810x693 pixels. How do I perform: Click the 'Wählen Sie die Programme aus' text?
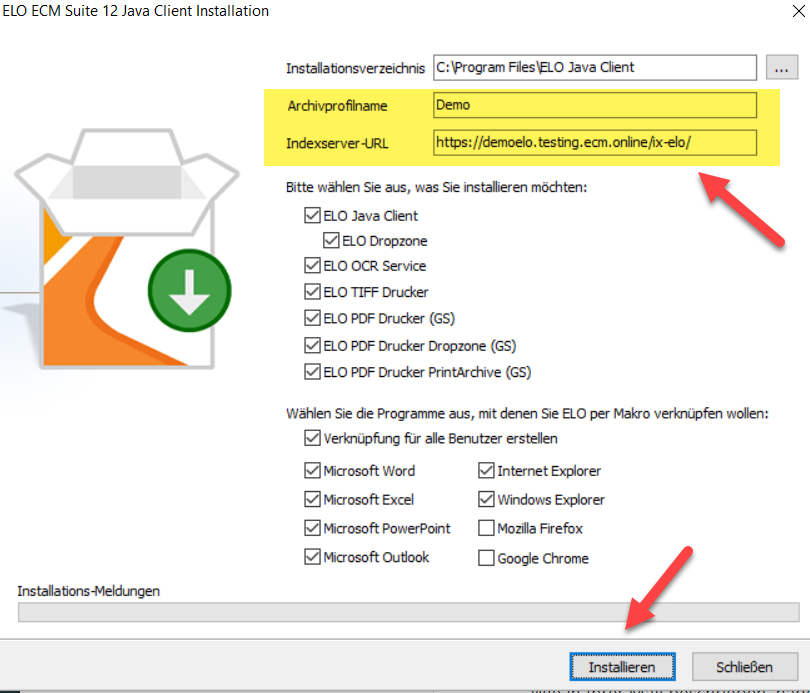click(527, 414)
